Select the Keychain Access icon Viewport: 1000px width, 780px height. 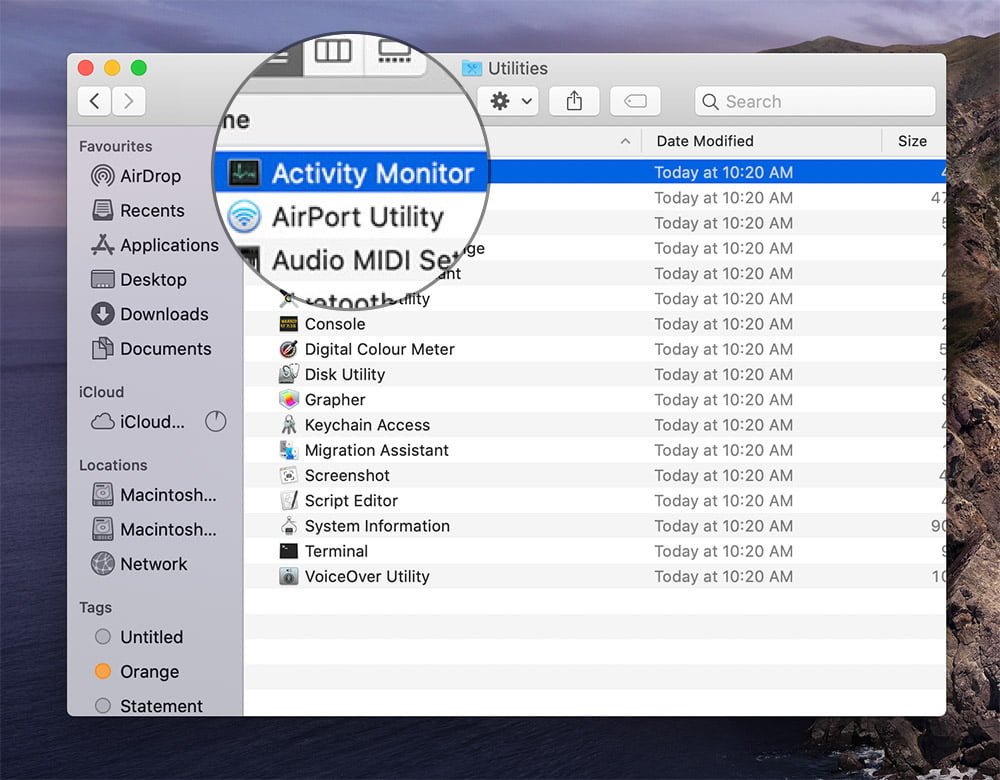pyautogui.click(x=288, y=425)
